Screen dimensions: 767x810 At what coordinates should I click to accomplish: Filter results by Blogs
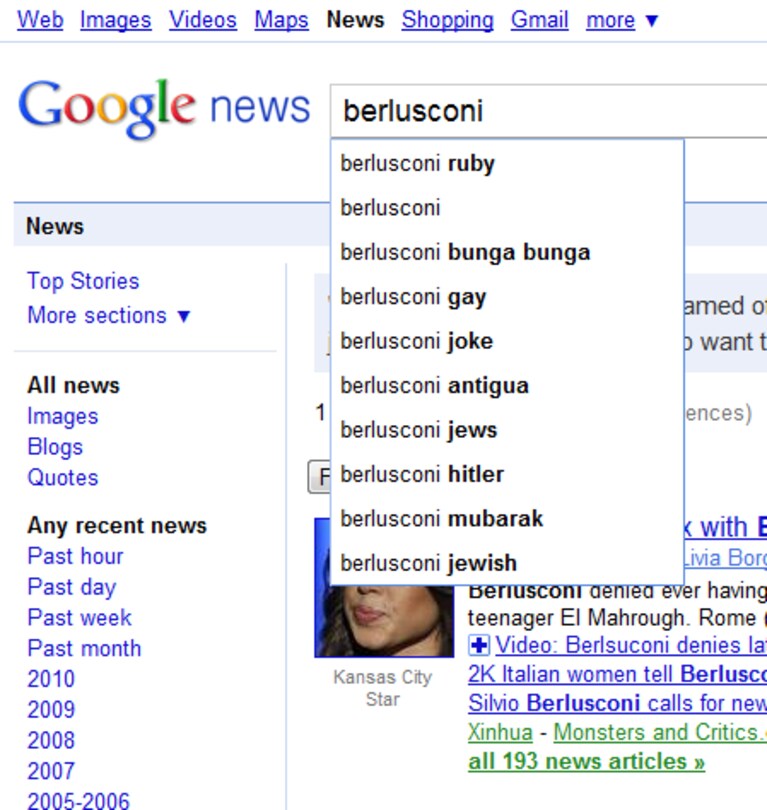55,447
